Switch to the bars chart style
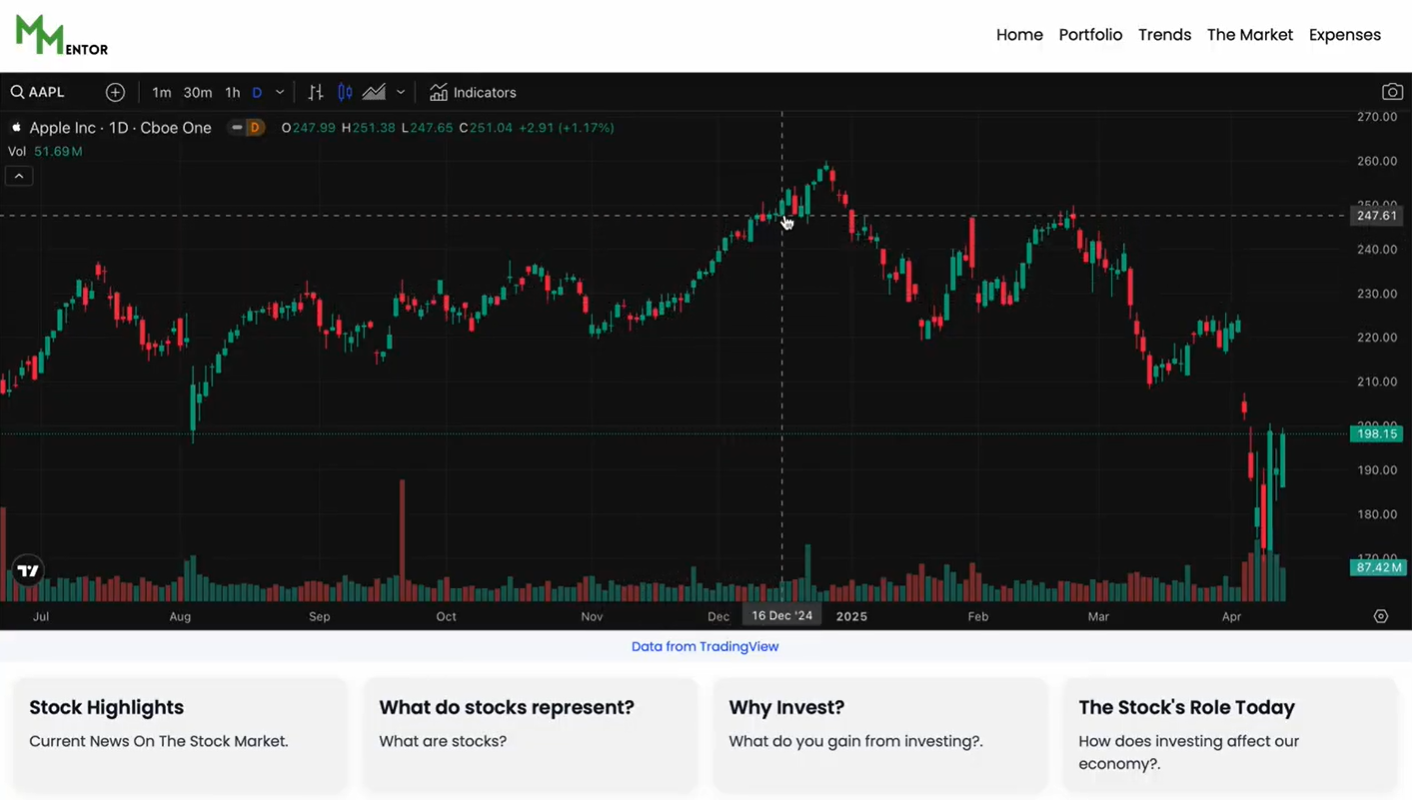Viewport: 1412px width, 800px height. (316, 92)
